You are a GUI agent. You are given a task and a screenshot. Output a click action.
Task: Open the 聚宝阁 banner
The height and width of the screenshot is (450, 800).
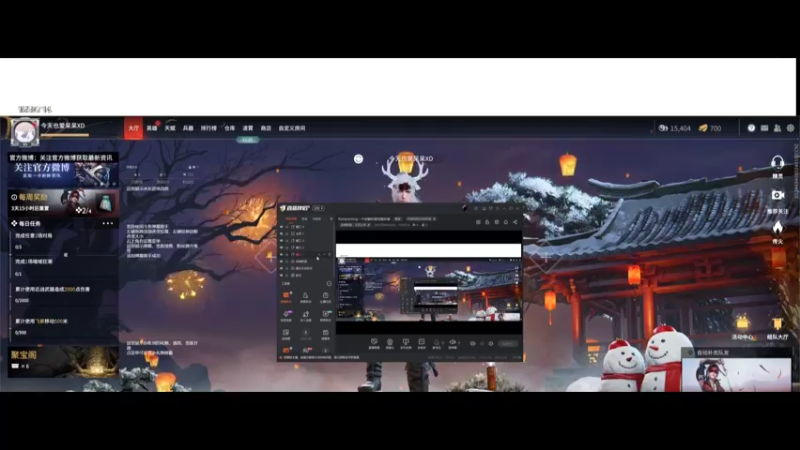click(63, 361)
